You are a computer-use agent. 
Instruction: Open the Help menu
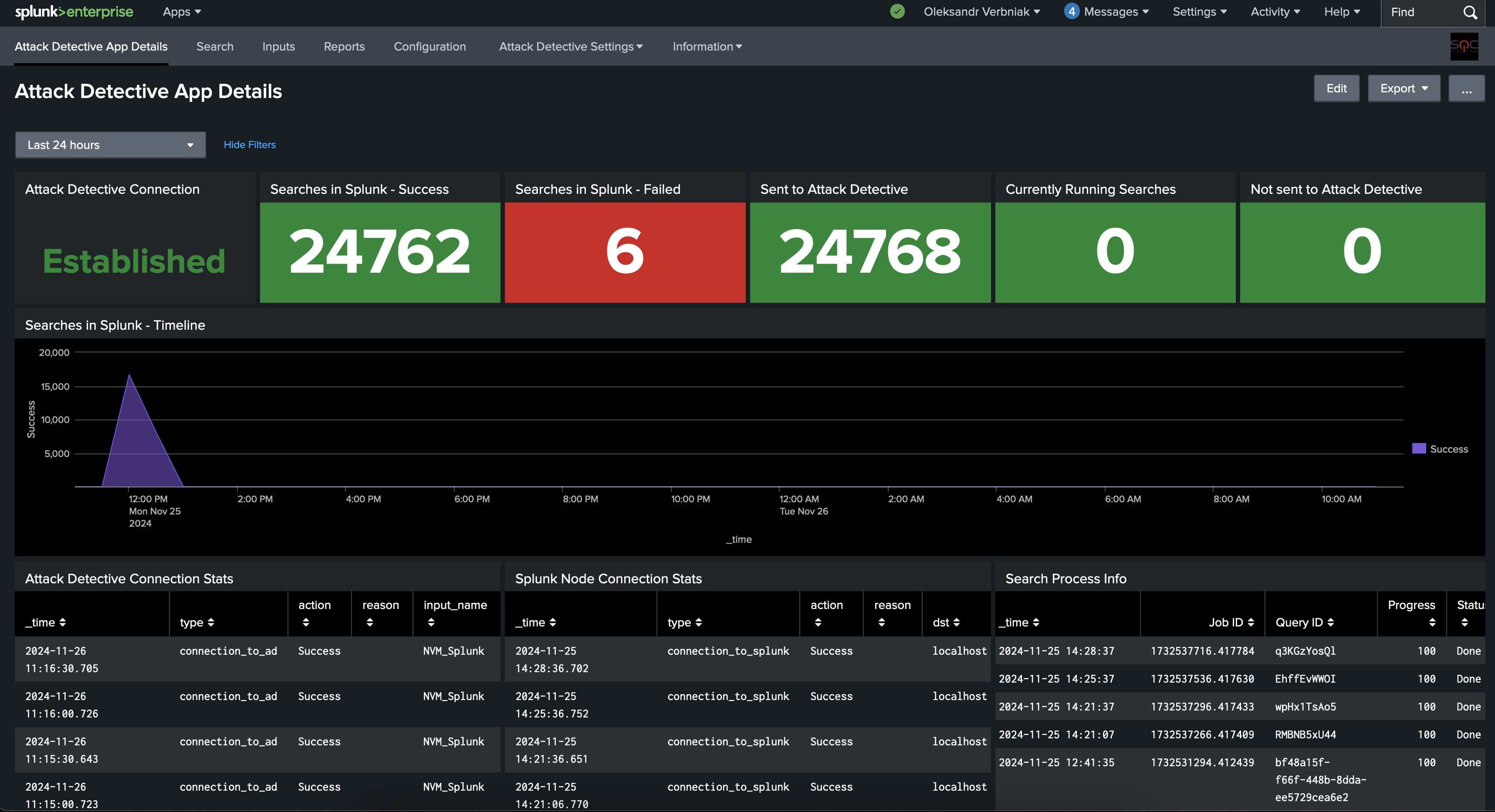[x=1342, y=12]
